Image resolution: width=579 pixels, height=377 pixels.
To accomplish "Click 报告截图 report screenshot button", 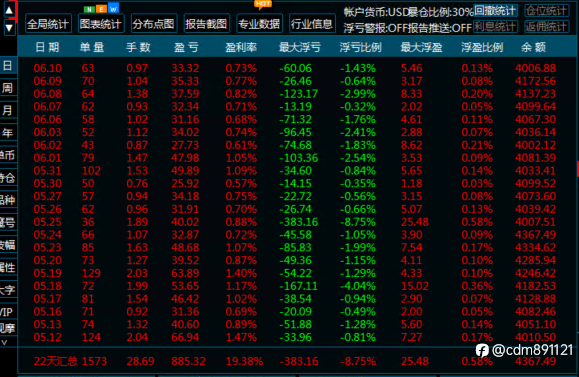I will [x=206, y=24].
